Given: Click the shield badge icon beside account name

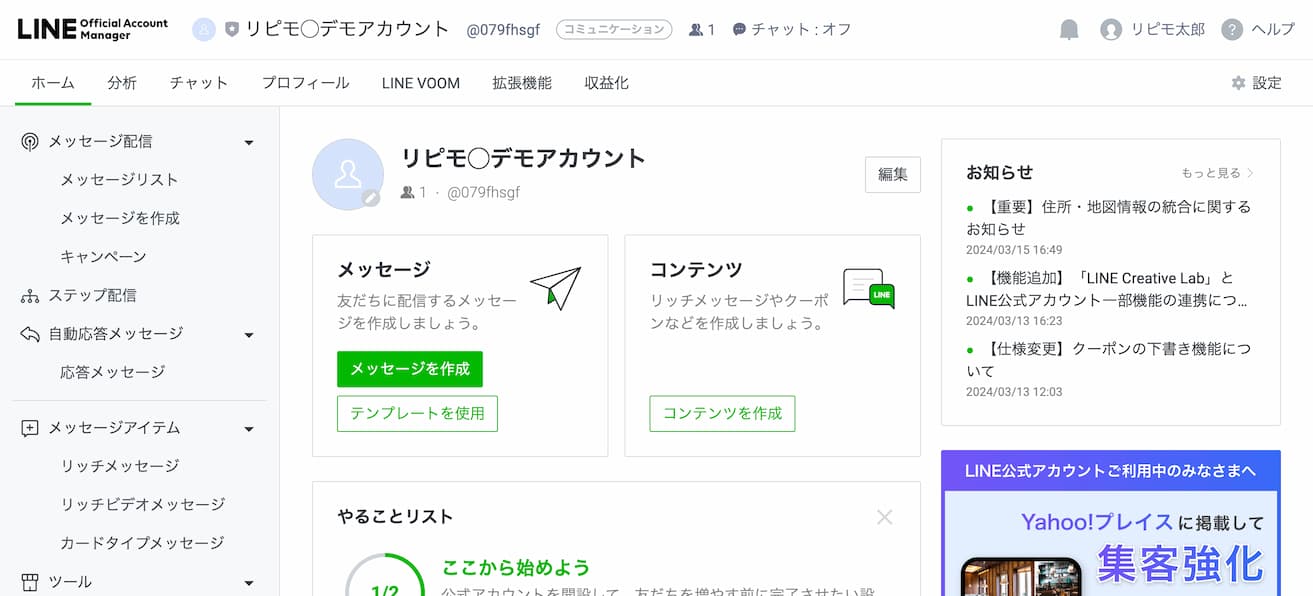Looking at the screenshot, I should click(x=232, y=30).
